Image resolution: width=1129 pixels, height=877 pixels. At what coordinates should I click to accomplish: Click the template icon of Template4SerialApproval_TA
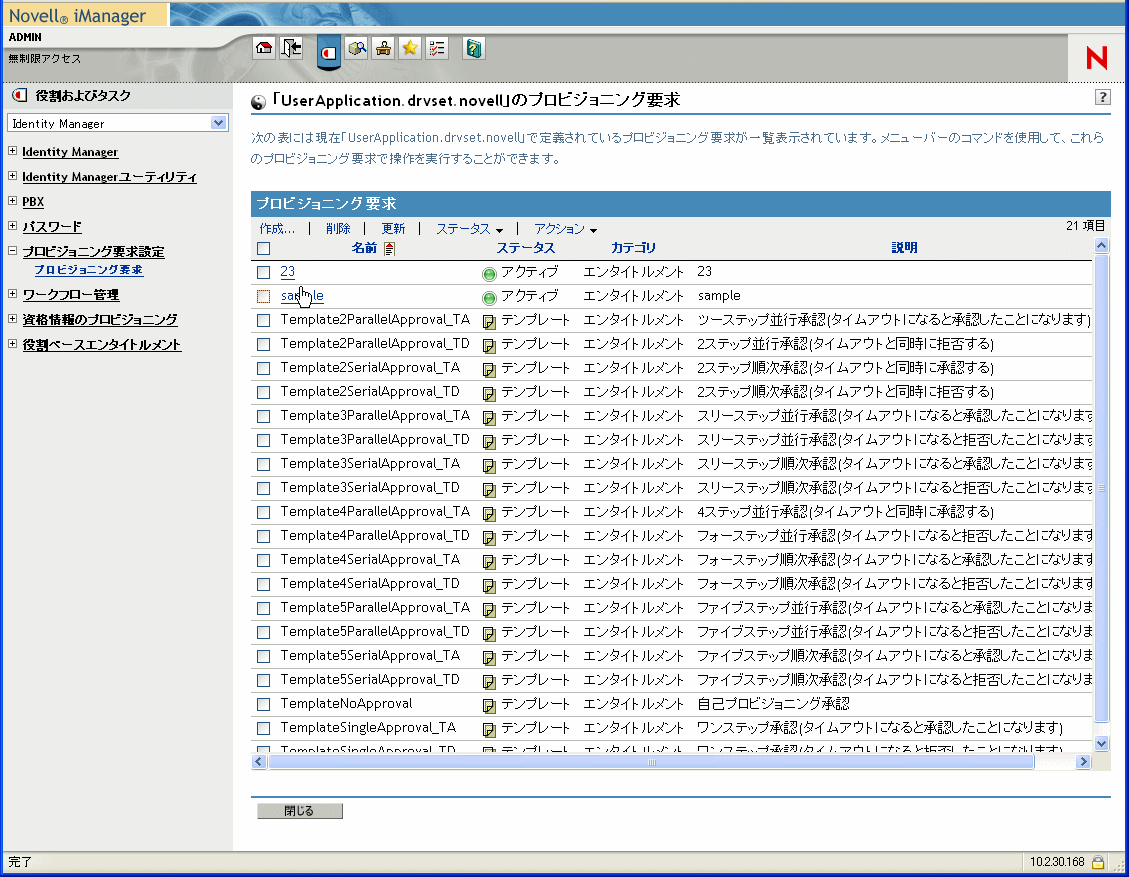click(489, 562)
